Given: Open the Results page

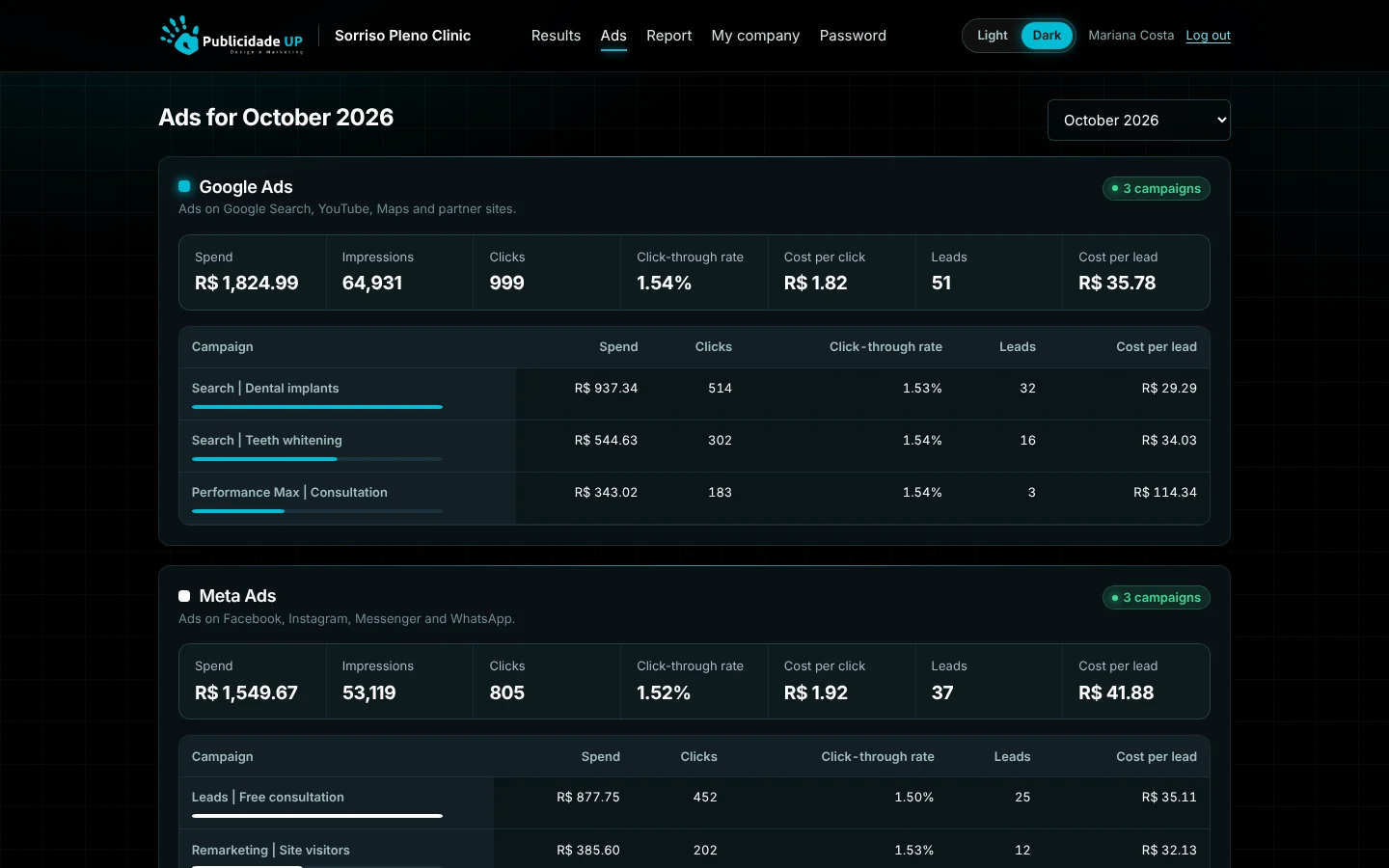Looking at the screenshot, I should click(556, 36).
